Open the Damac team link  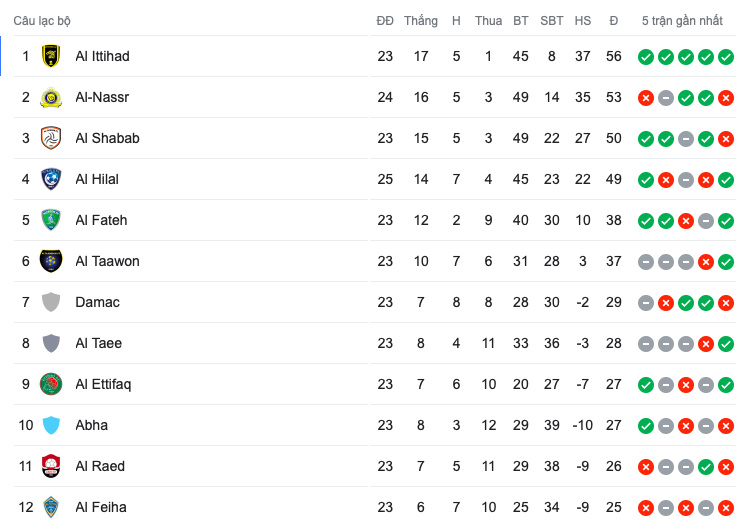(97, 303)
